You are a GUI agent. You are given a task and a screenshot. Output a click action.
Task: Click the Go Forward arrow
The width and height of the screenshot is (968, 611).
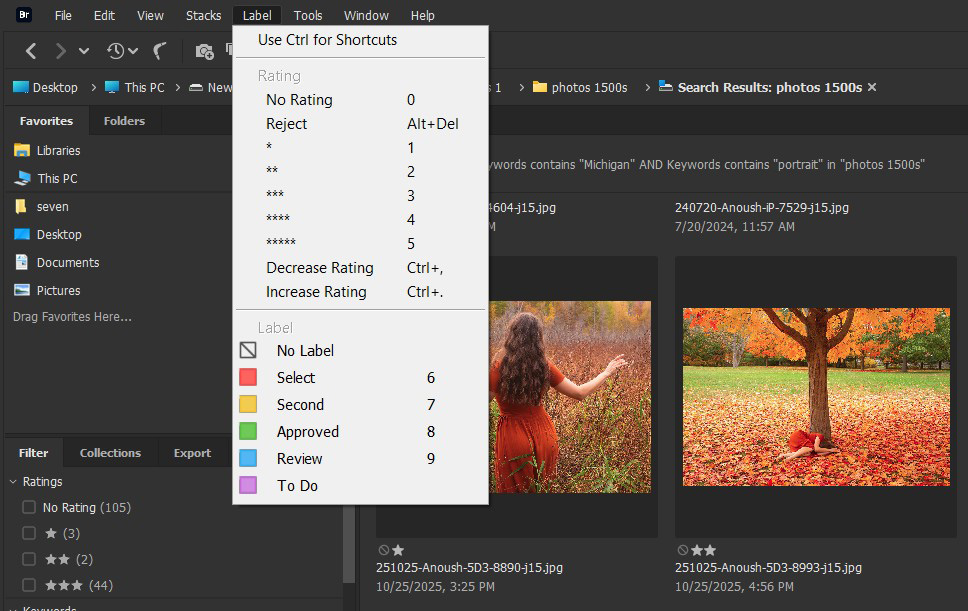click(61, 51)
